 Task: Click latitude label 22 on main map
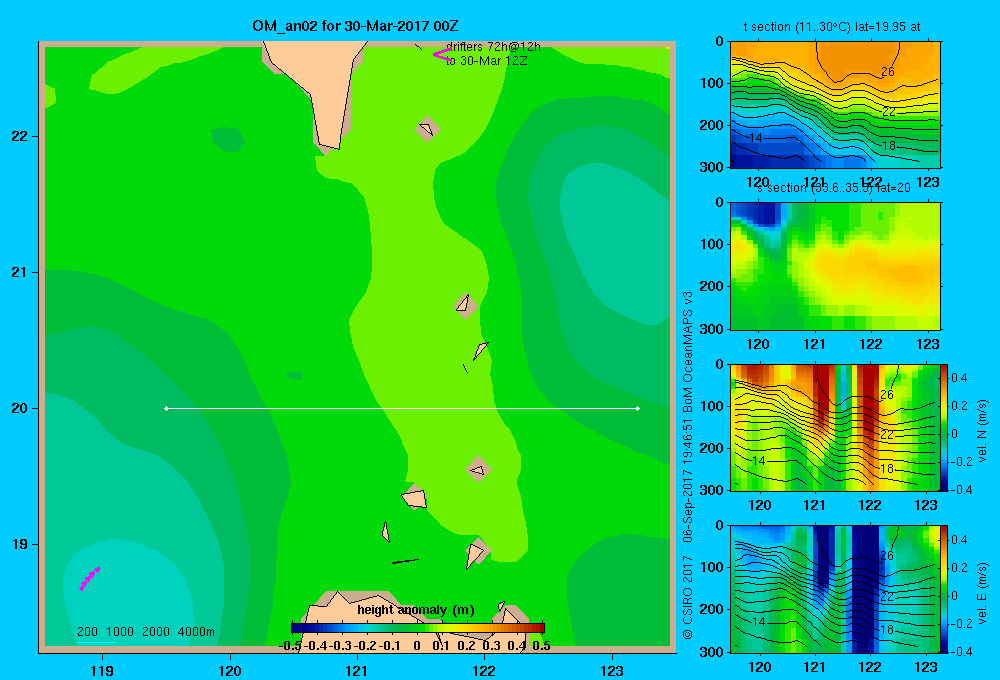point(19,137)
